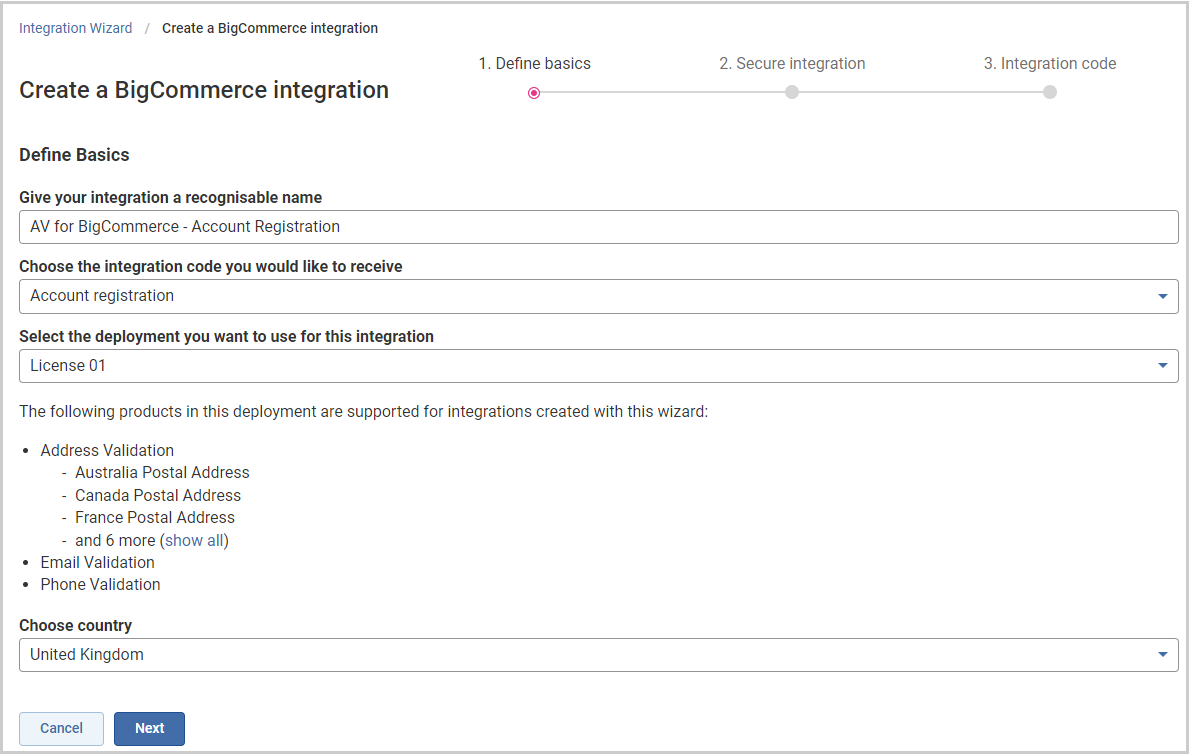Click the Email Validation list item
Screen dimensions: 1189x754
(98, 562)
